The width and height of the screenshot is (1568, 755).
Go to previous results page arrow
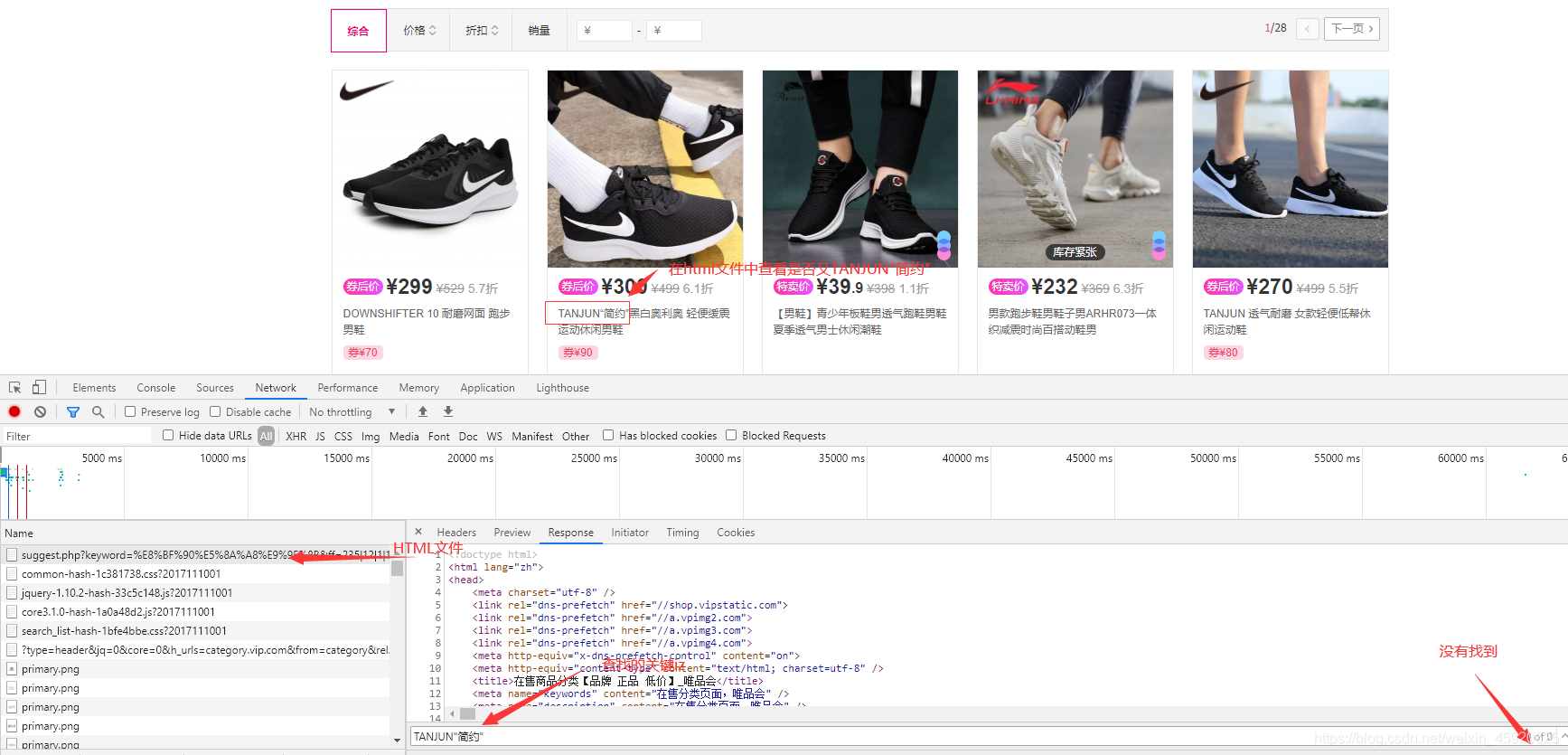point(1308,29)
